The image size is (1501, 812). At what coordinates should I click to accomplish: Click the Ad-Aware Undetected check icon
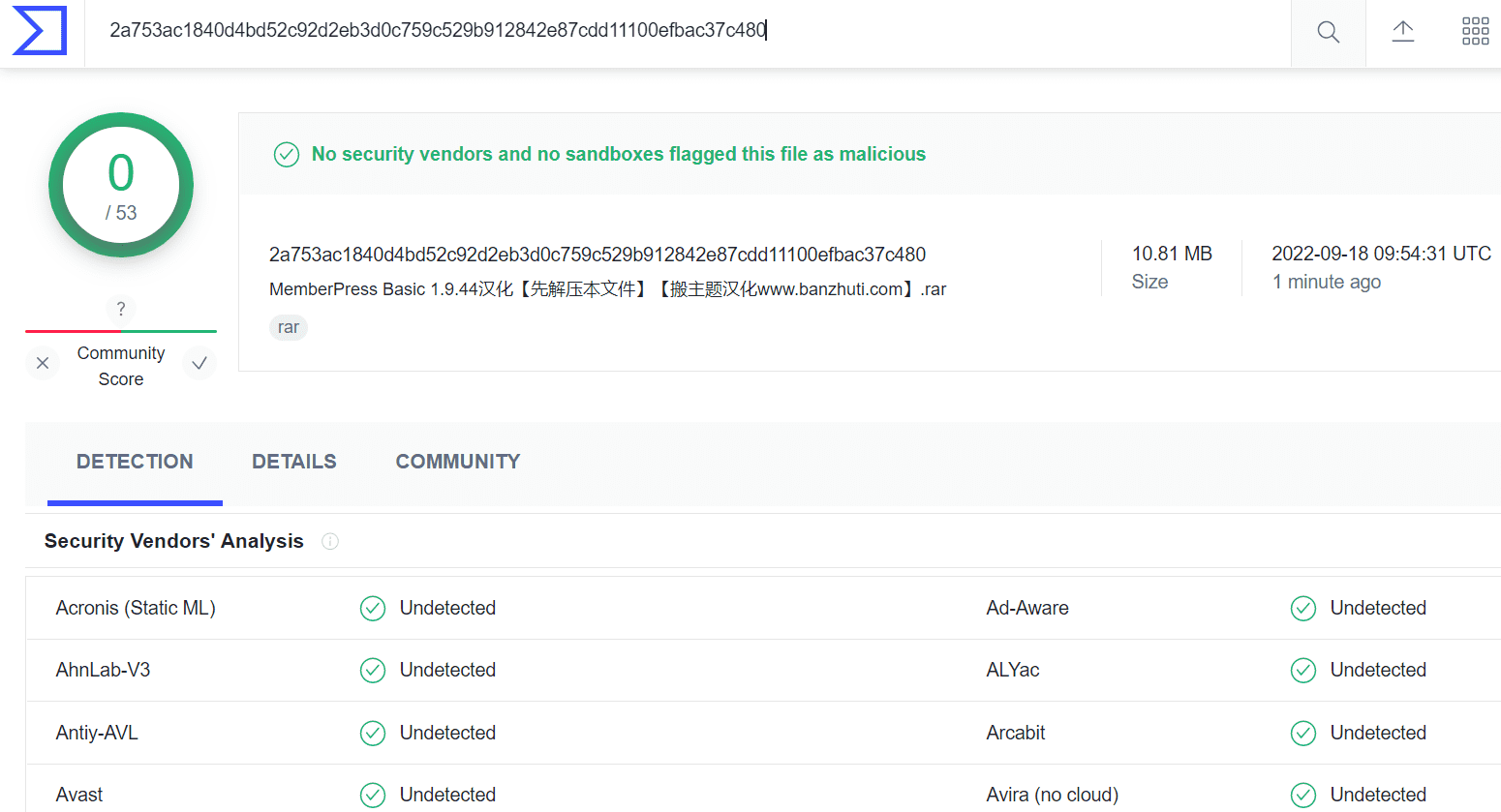pos(1303,608)
